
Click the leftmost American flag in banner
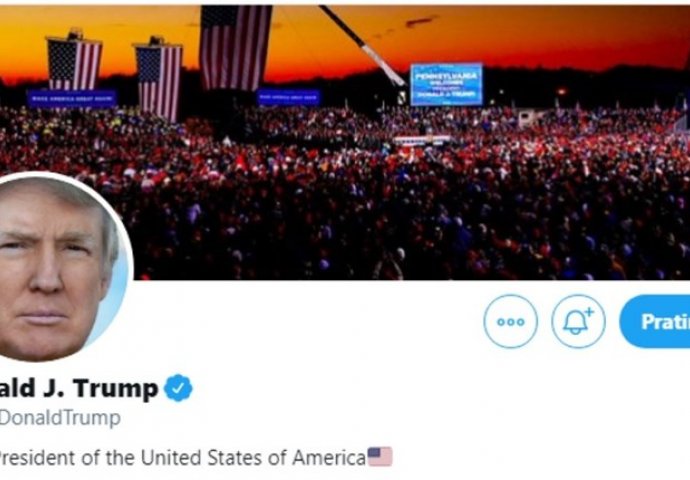[x=74, y=63]
